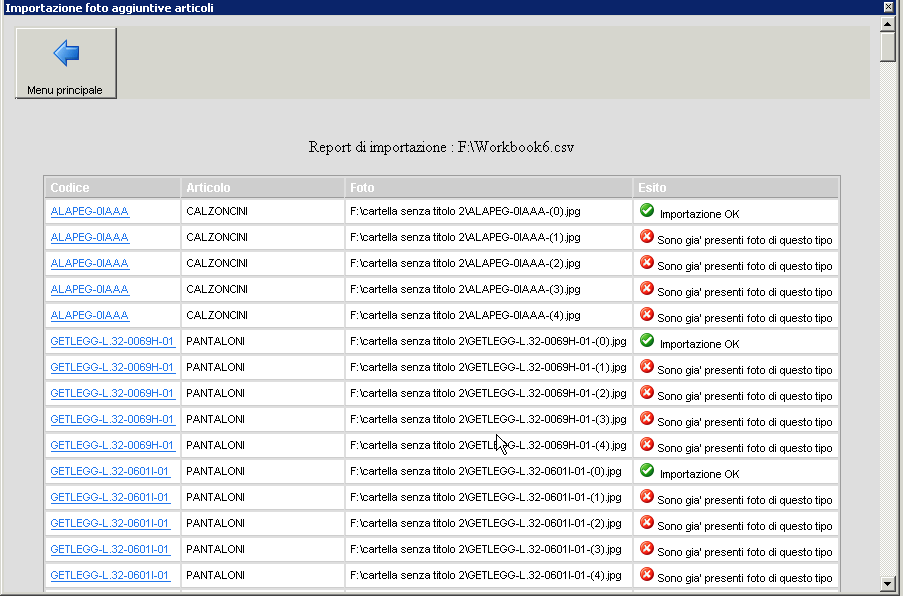Open ALAPEG-0IAAA link in the (3).jpg row
The image size is (903, 596).
coord(90,289)
